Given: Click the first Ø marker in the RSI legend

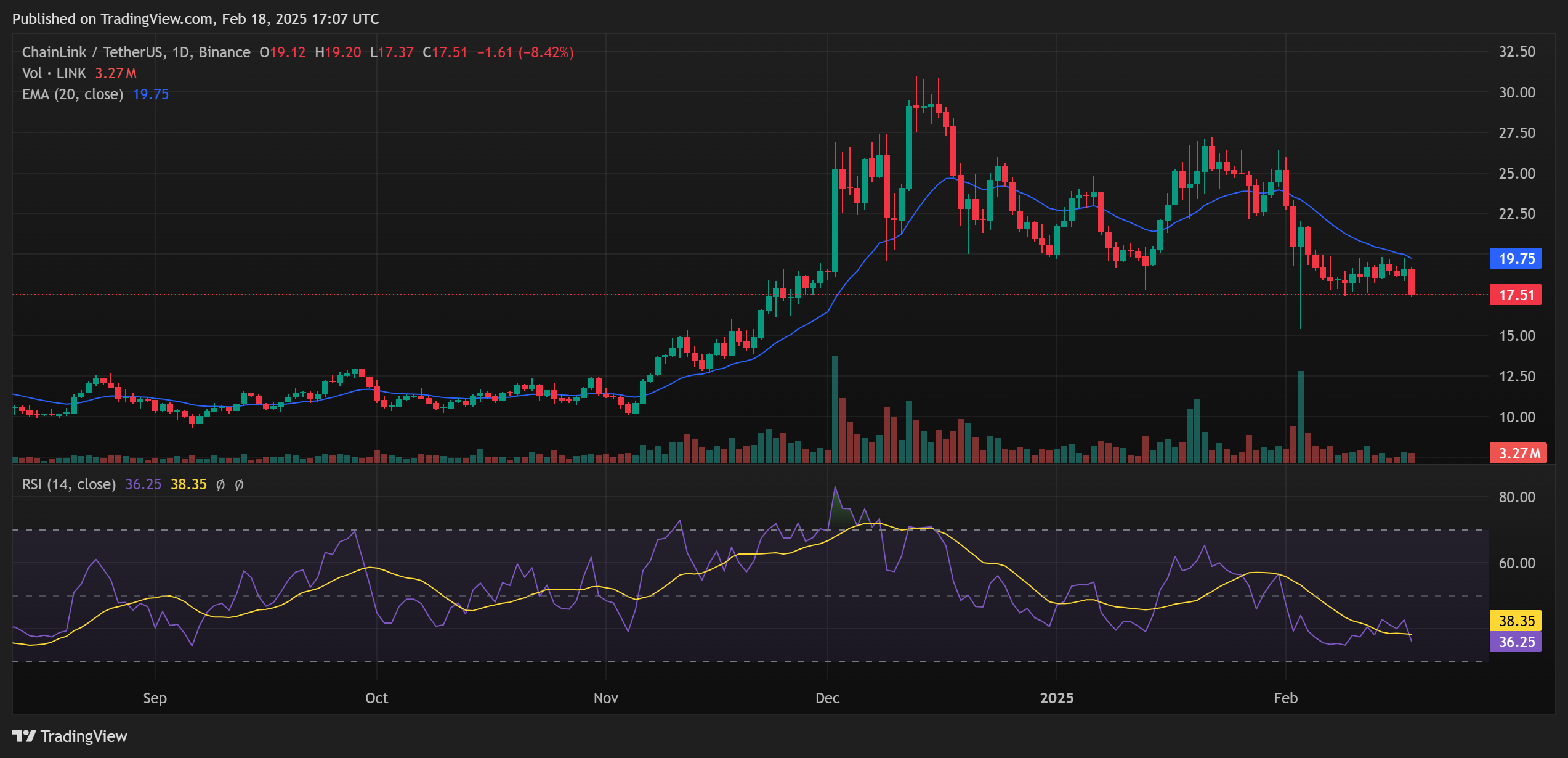Looking at the screenshot, I should pyautogui.click(x=221, y=484).
